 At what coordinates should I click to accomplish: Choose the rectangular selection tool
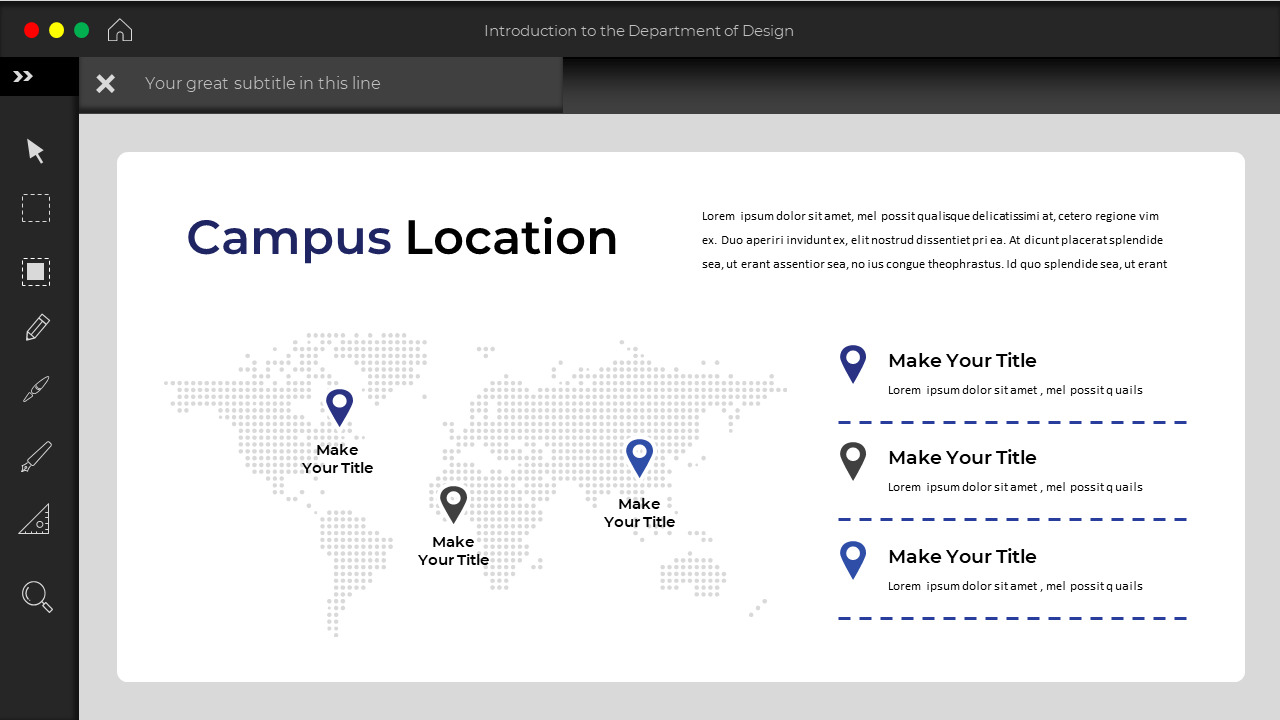coord(35,208)
